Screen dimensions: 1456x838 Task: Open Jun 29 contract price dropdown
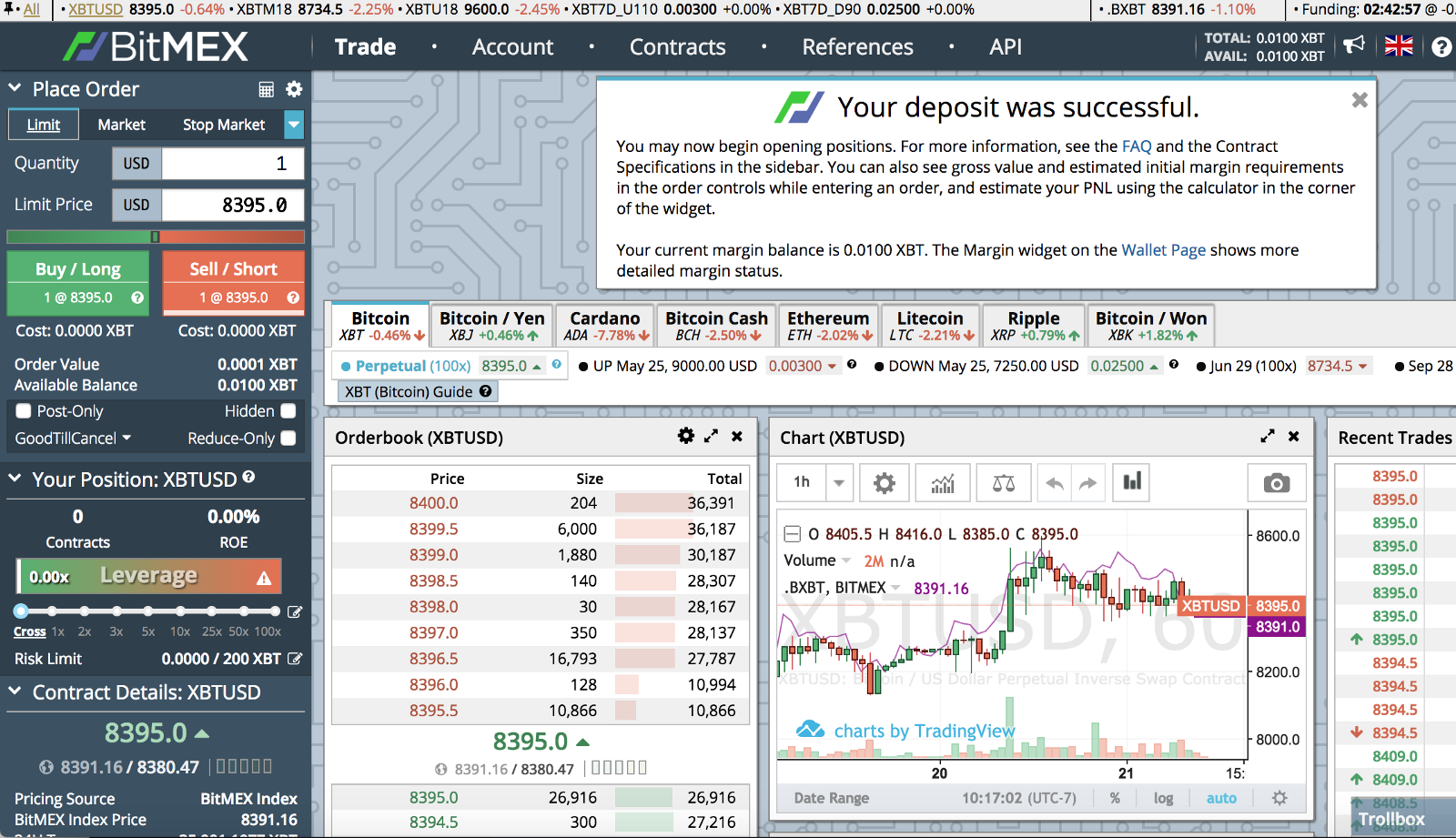coord(1363,366)
